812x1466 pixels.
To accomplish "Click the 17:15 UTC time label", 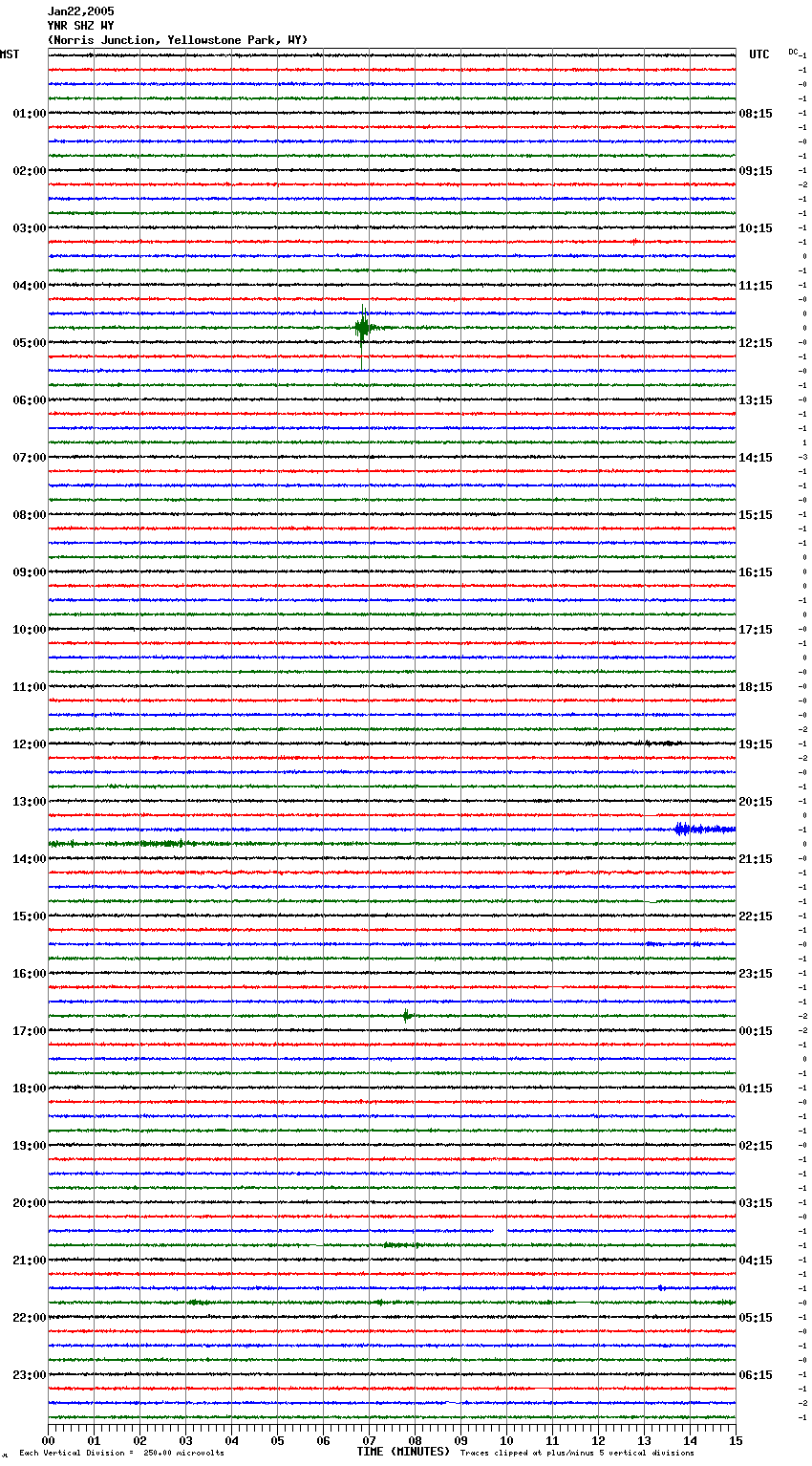I will [756, 630].
